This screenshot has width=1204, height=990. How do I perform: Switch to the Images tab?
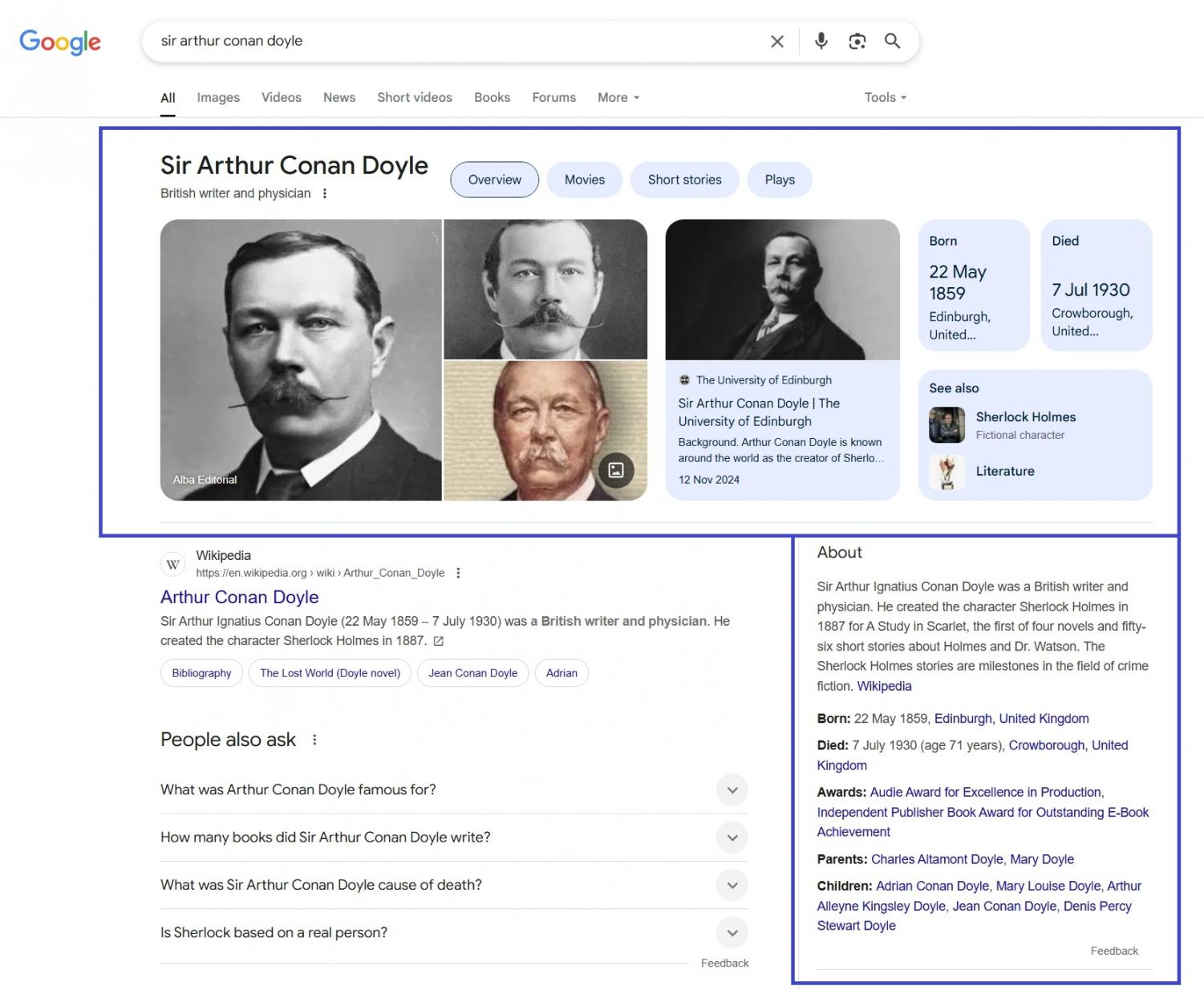218,97
